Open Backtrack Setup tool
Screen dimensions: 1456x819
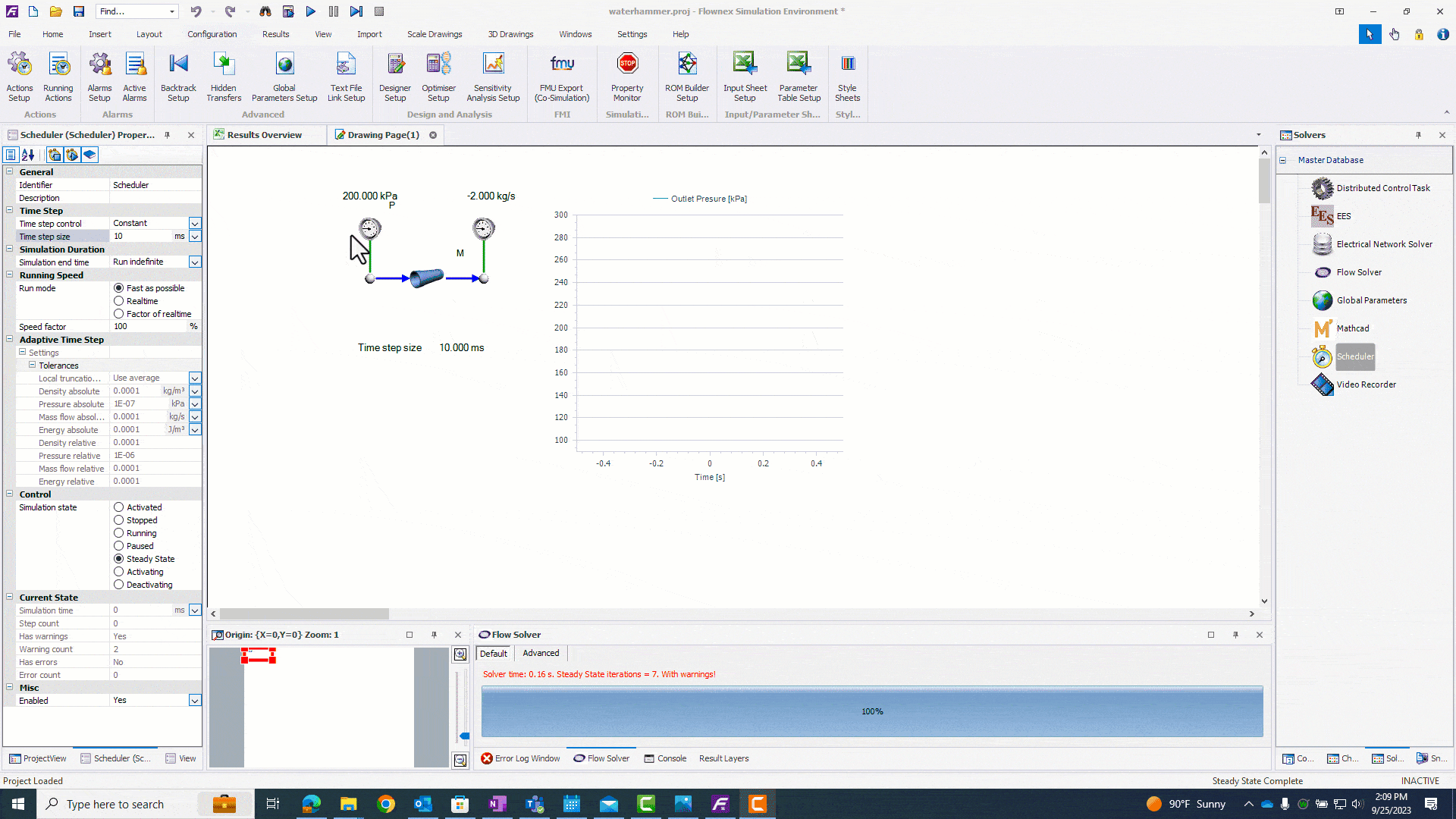click(178, 77)
